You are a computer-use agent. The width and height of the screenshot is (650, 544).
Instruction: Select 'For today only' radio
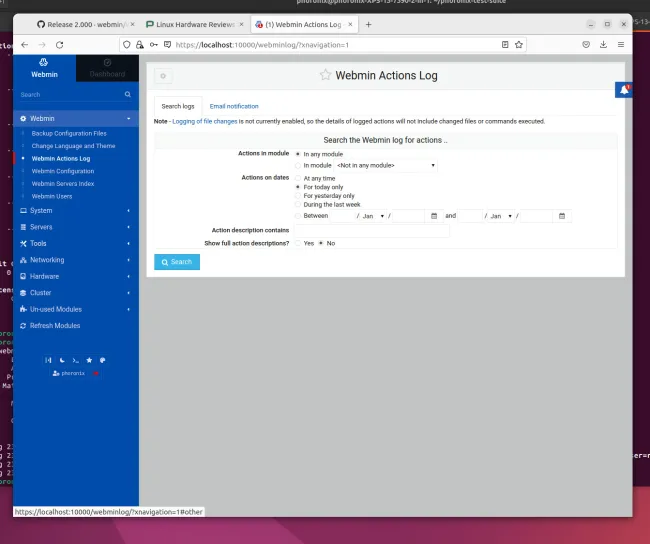pyautogui.click(x=298, y=187)
